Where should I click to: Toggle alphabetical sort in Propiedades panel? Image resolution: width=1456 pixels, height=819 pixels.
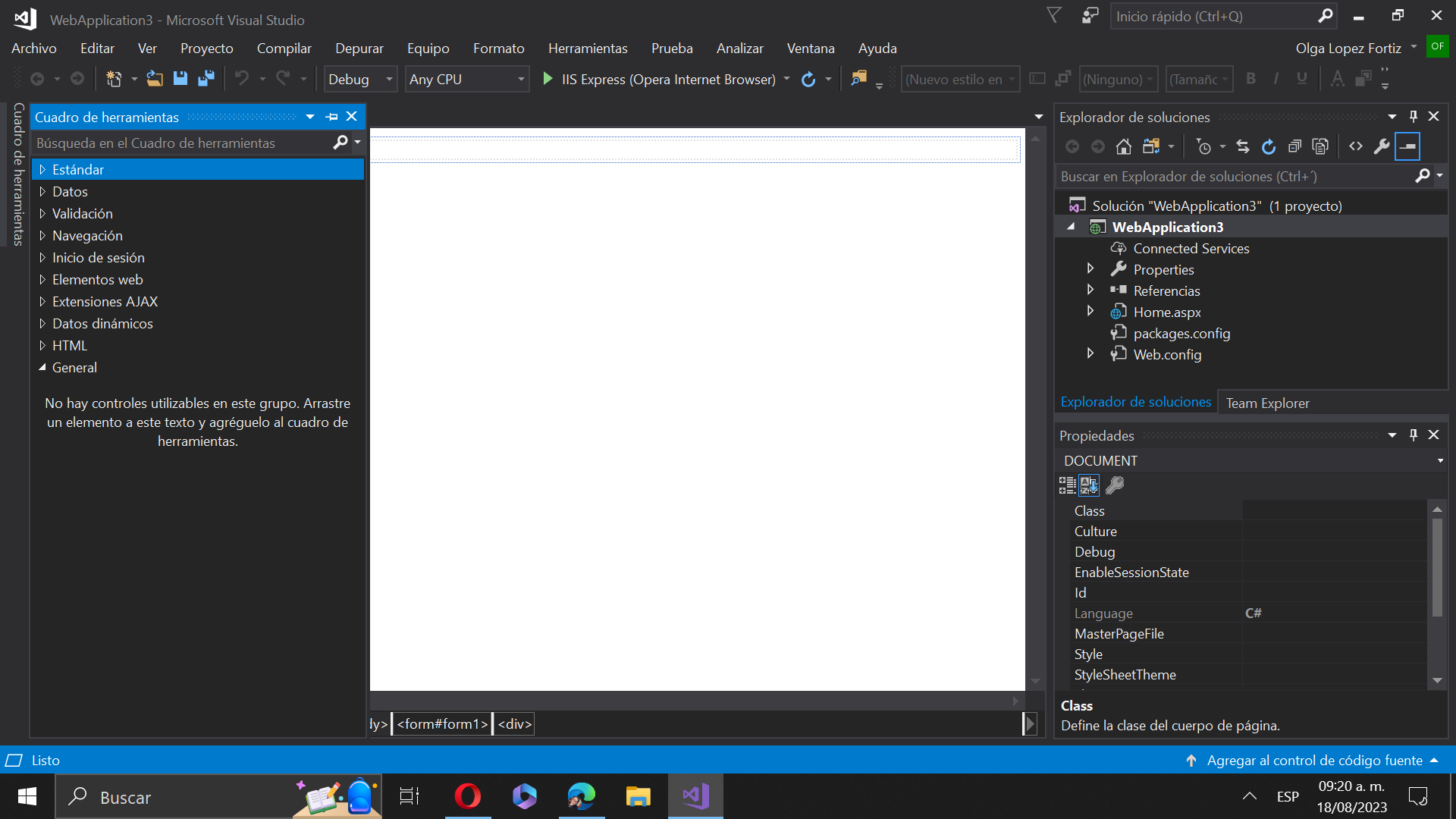click(x=1089, y=485)
